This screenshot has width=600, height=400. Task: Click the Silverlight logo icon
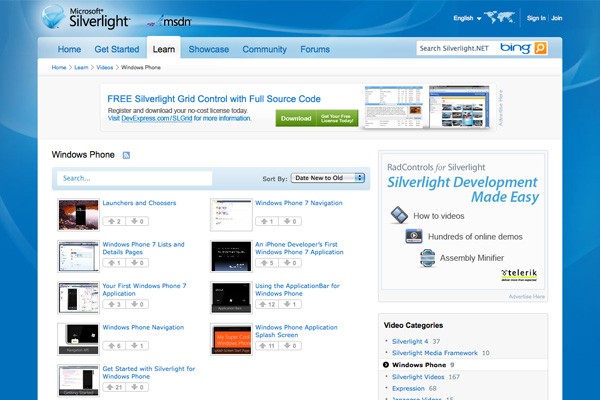(x=53, y=16)
